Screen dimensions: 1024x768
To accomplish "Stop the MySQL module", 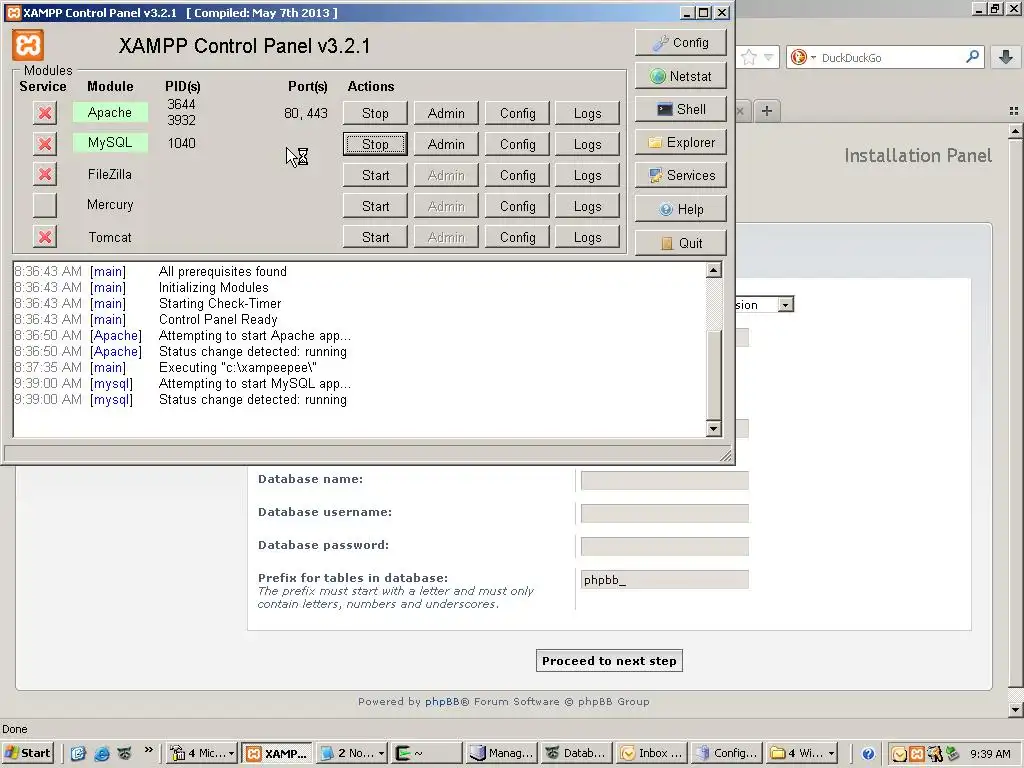I will (375, 144).
